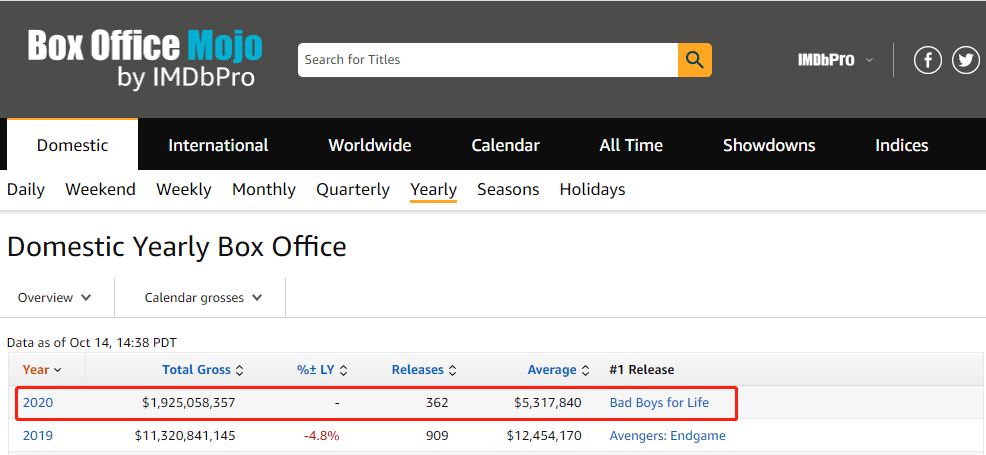The height and width of the screenshot is (455, 986).
Task: Click the orange search magnifier button
Action: [694, 60]
